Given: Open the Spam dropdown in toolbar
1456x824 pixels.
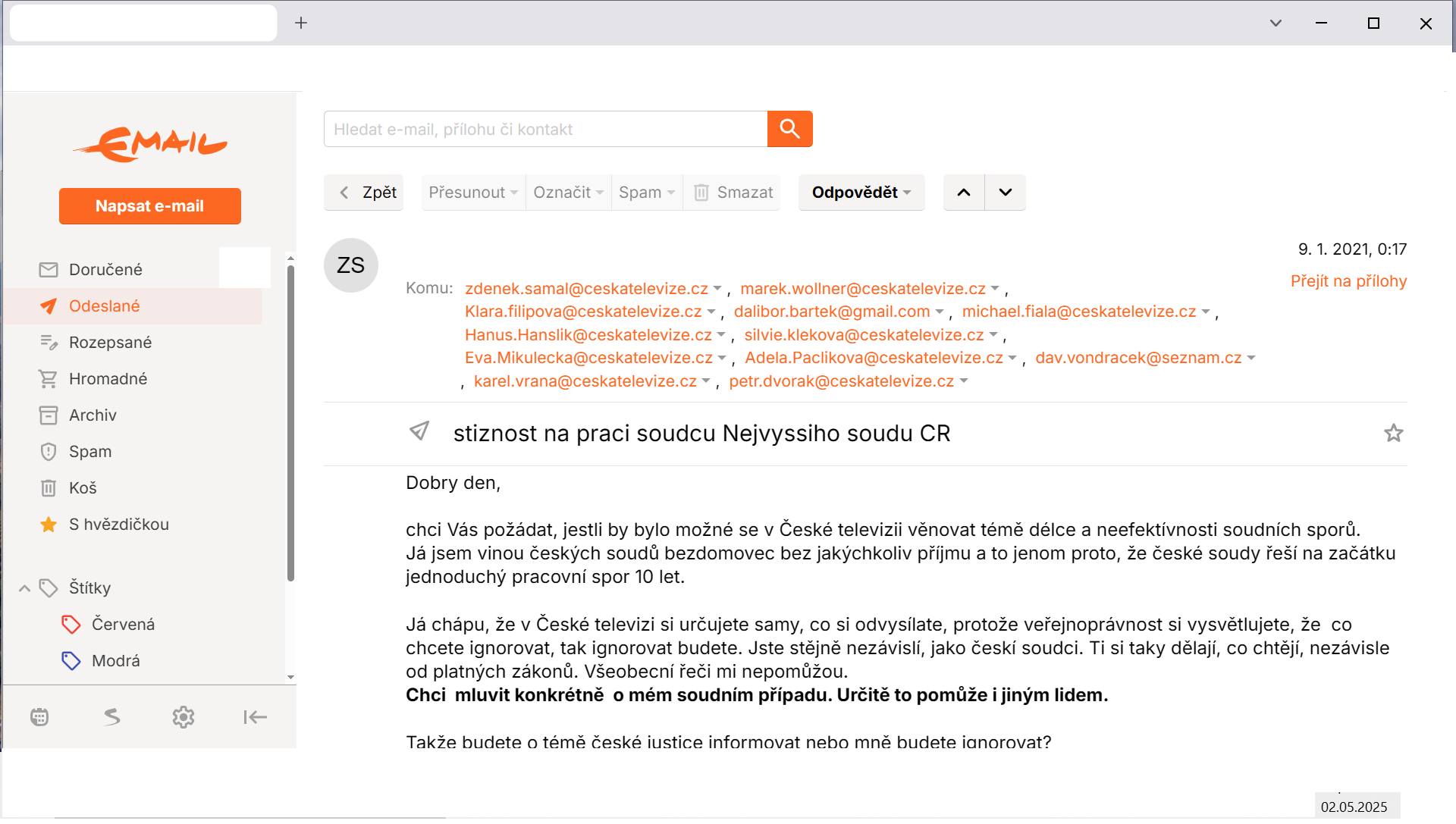Looking at the screenshot, I should pos(647,193).
